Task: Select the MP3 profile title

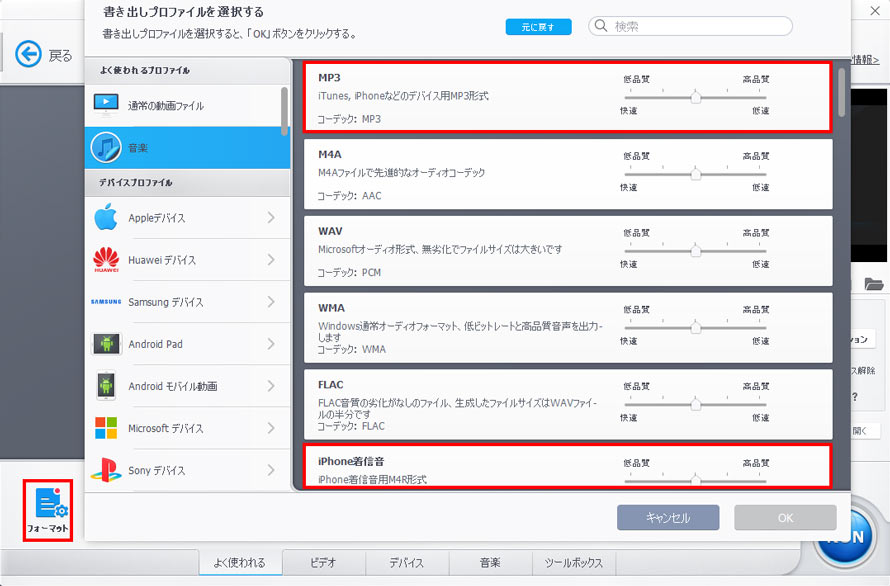Action: point(329,78)
